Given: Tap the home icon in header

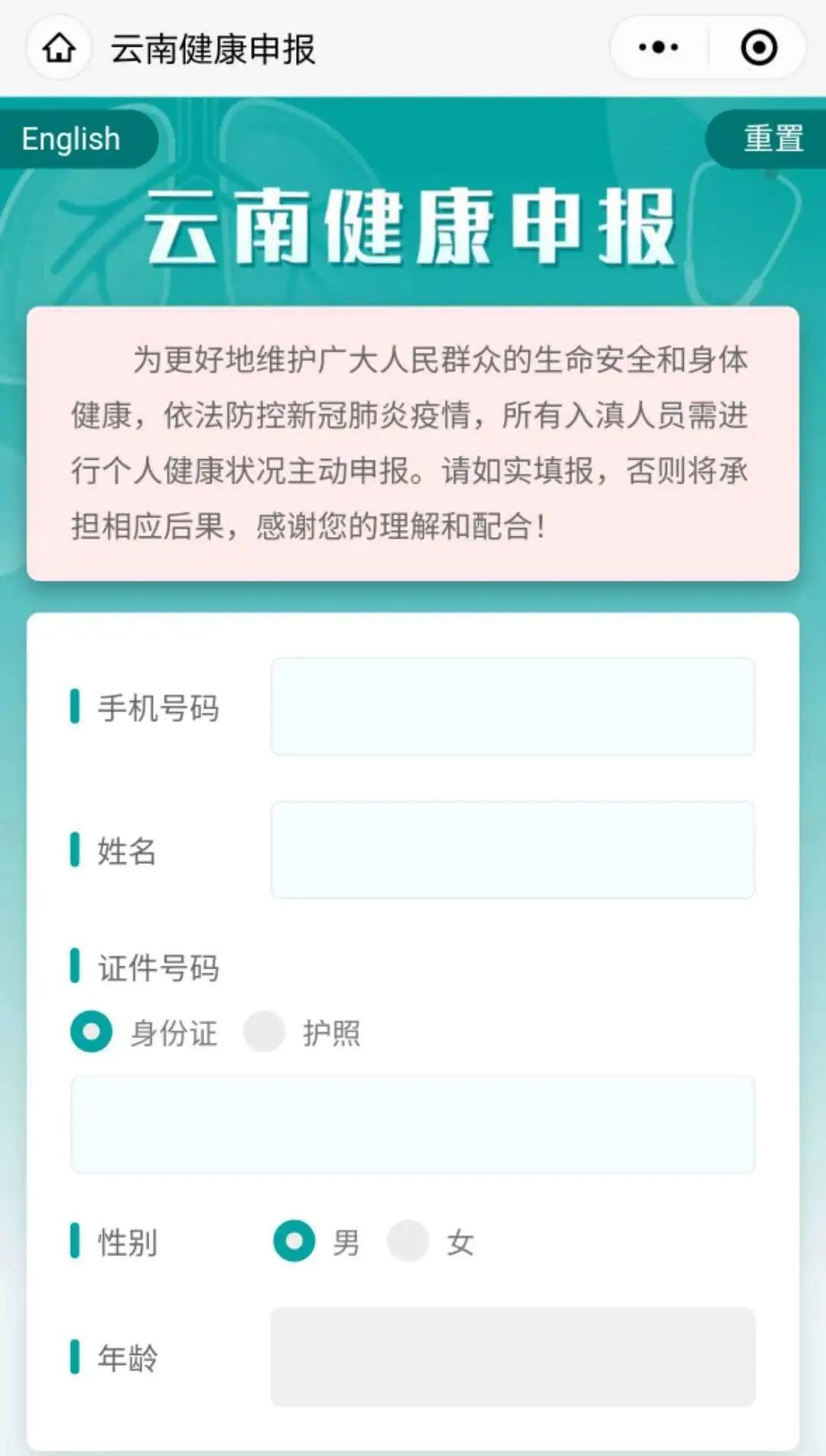Looking at the screenshot, I should [59, 48].
